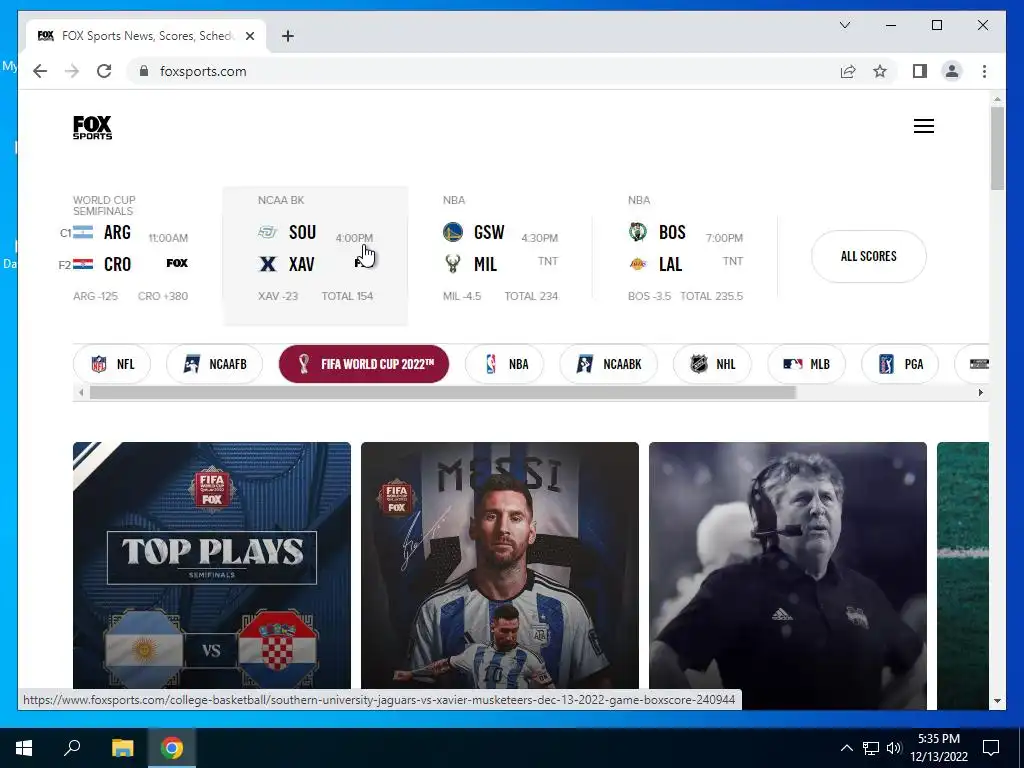Open the GSW vs MIL game
1024x768 pixels.
[500, 256]
